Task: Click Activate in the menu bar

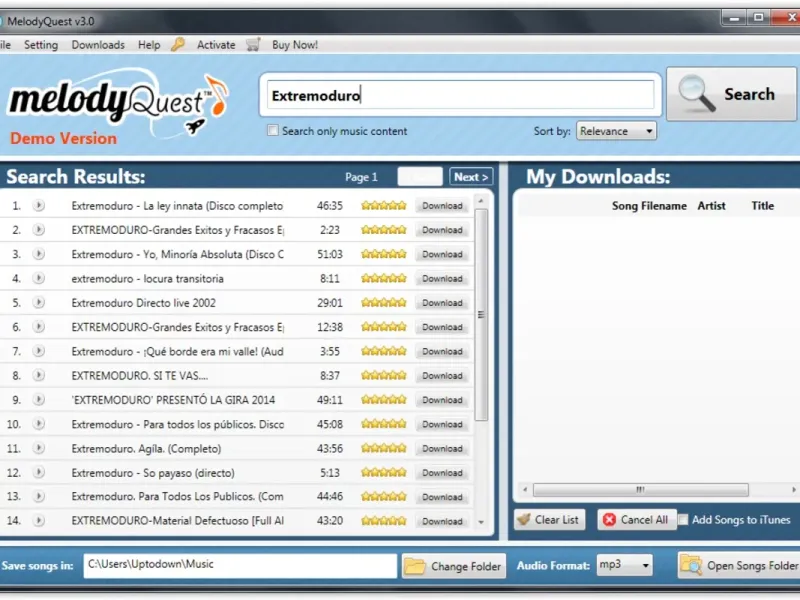Action: click(x=216, y=45)
